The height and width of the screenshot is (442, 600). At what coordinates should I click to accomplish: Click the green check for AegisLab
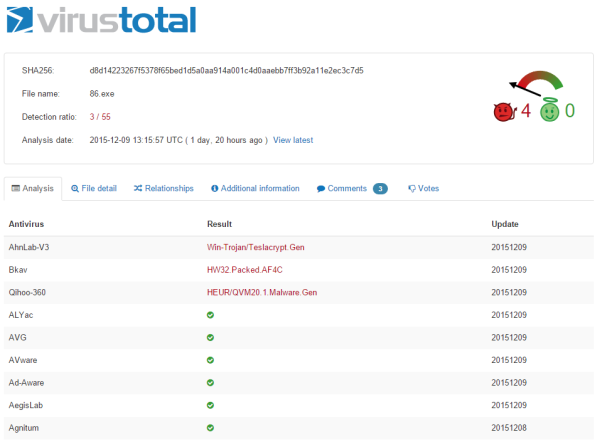click(210, 405)
